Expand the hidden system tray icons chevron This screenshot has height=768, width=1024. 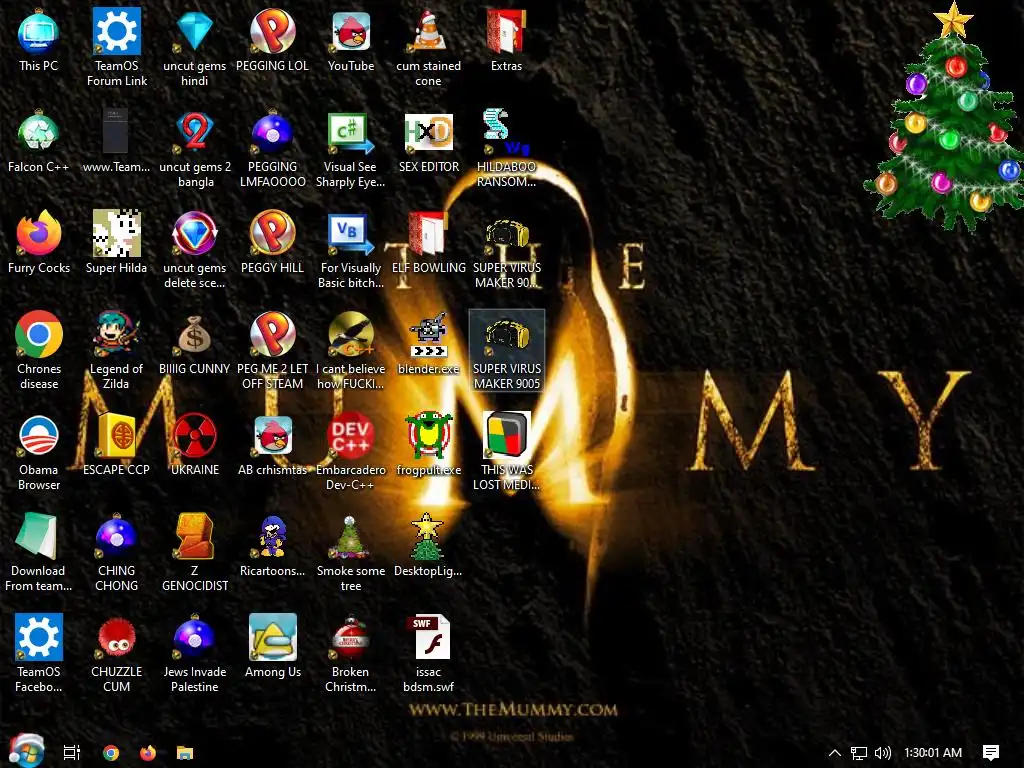(x=835, y=753)
